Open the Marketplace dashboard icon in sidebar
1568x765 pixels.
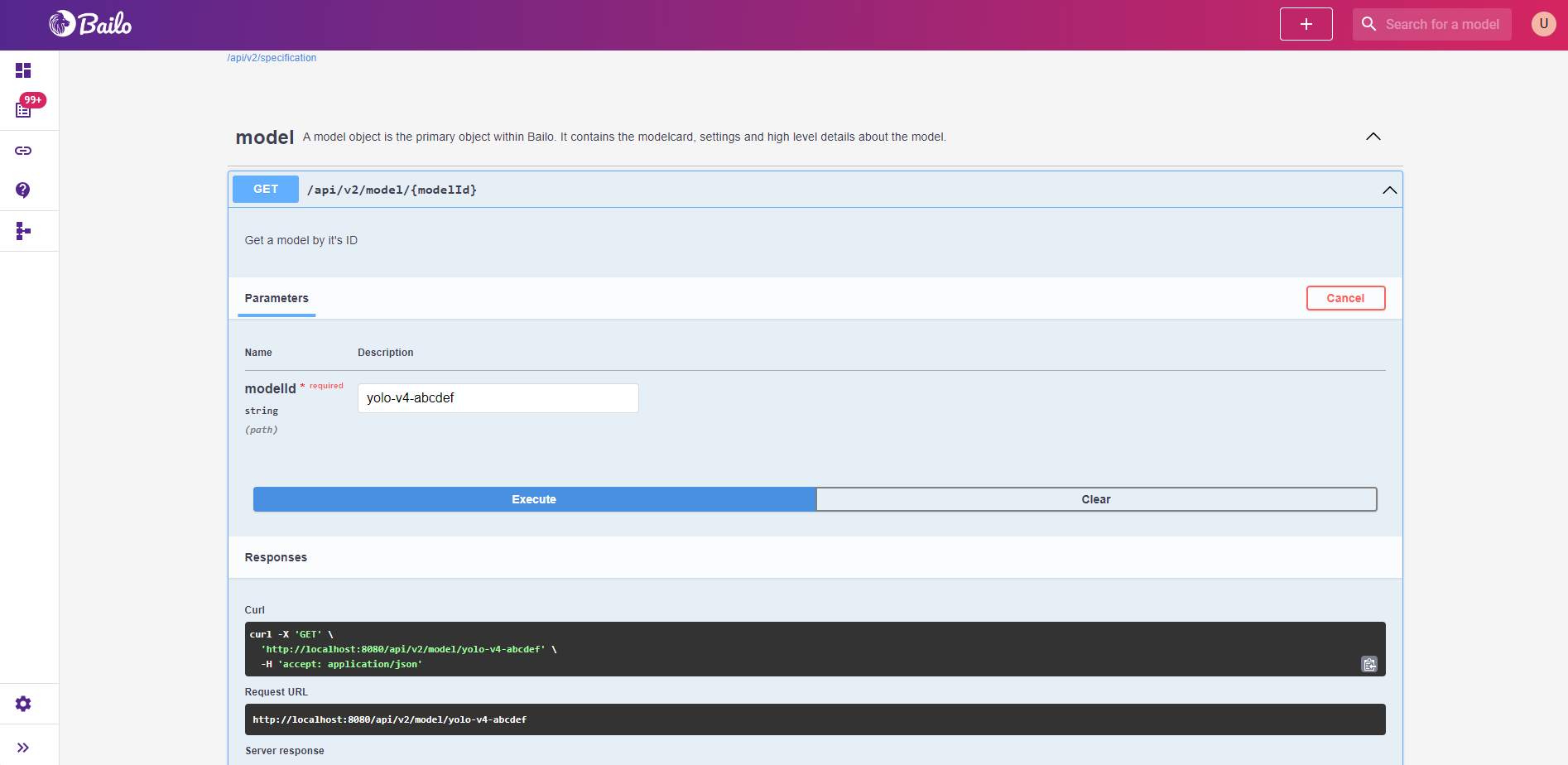pos(23,70)
